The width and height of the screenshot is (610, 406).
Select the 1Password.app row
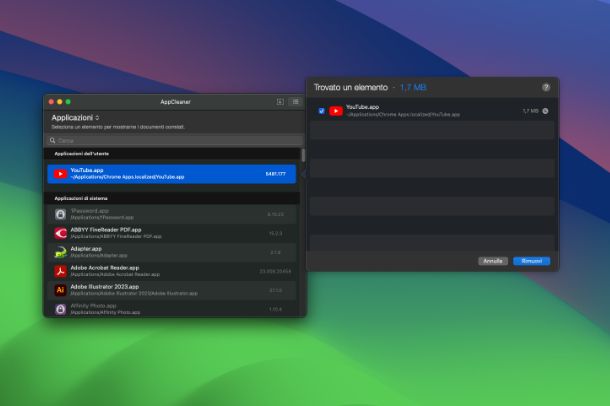[172, 214]
